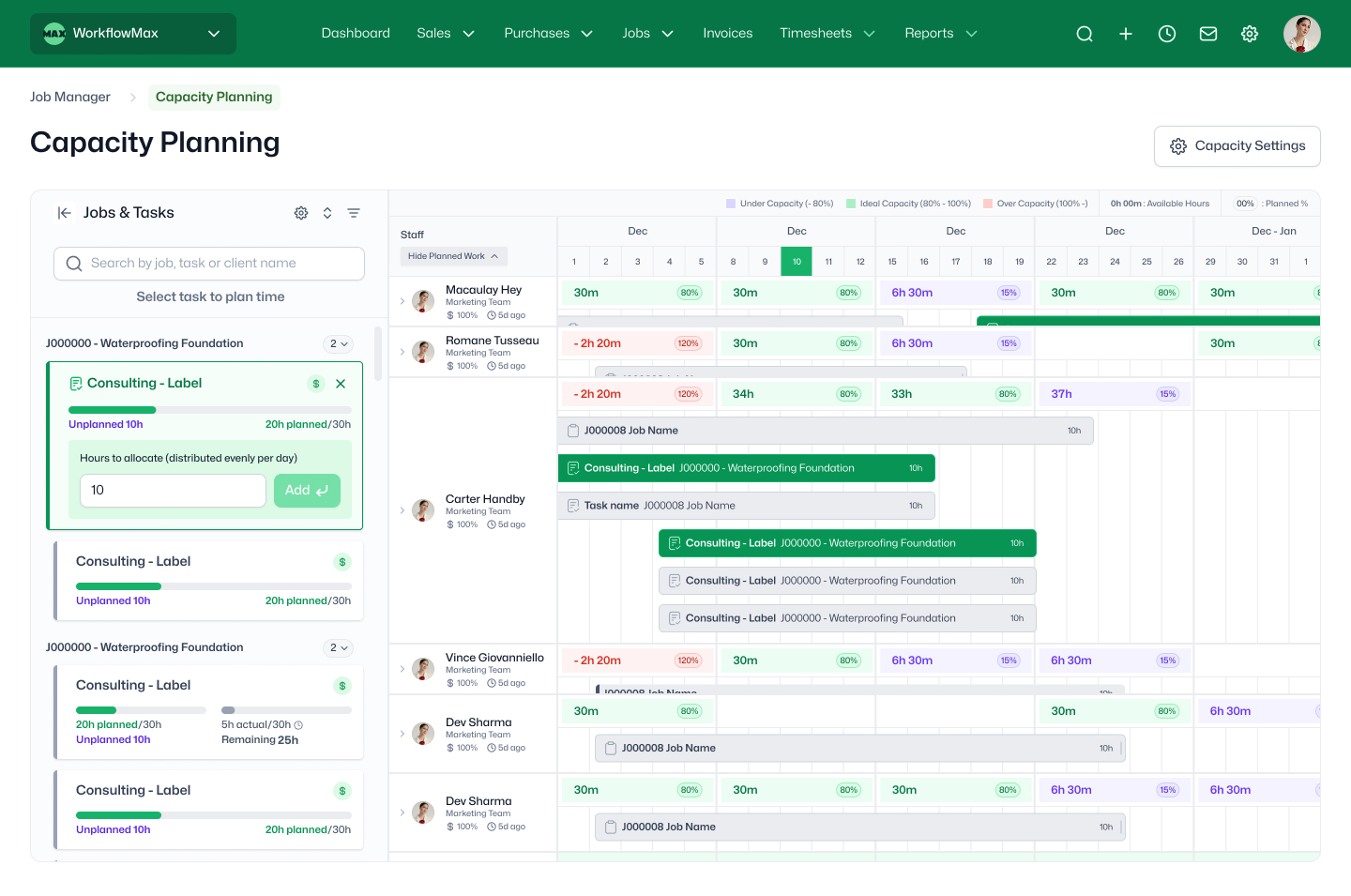Click the dollar billing icon on Consulting - Label card
Viewport: 1351px width, 896px height.
[x=315, y=383]
